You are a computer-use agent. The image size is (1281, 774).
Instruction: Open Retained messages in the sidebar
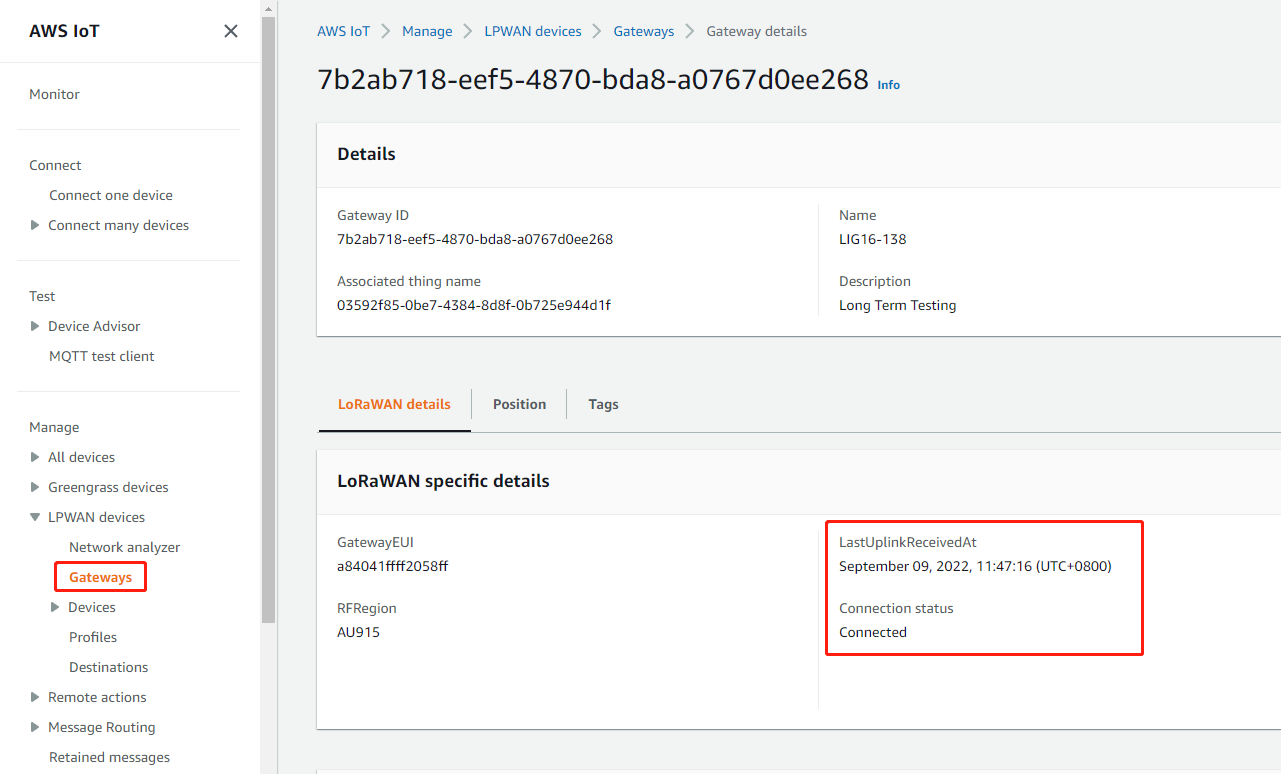109,757
